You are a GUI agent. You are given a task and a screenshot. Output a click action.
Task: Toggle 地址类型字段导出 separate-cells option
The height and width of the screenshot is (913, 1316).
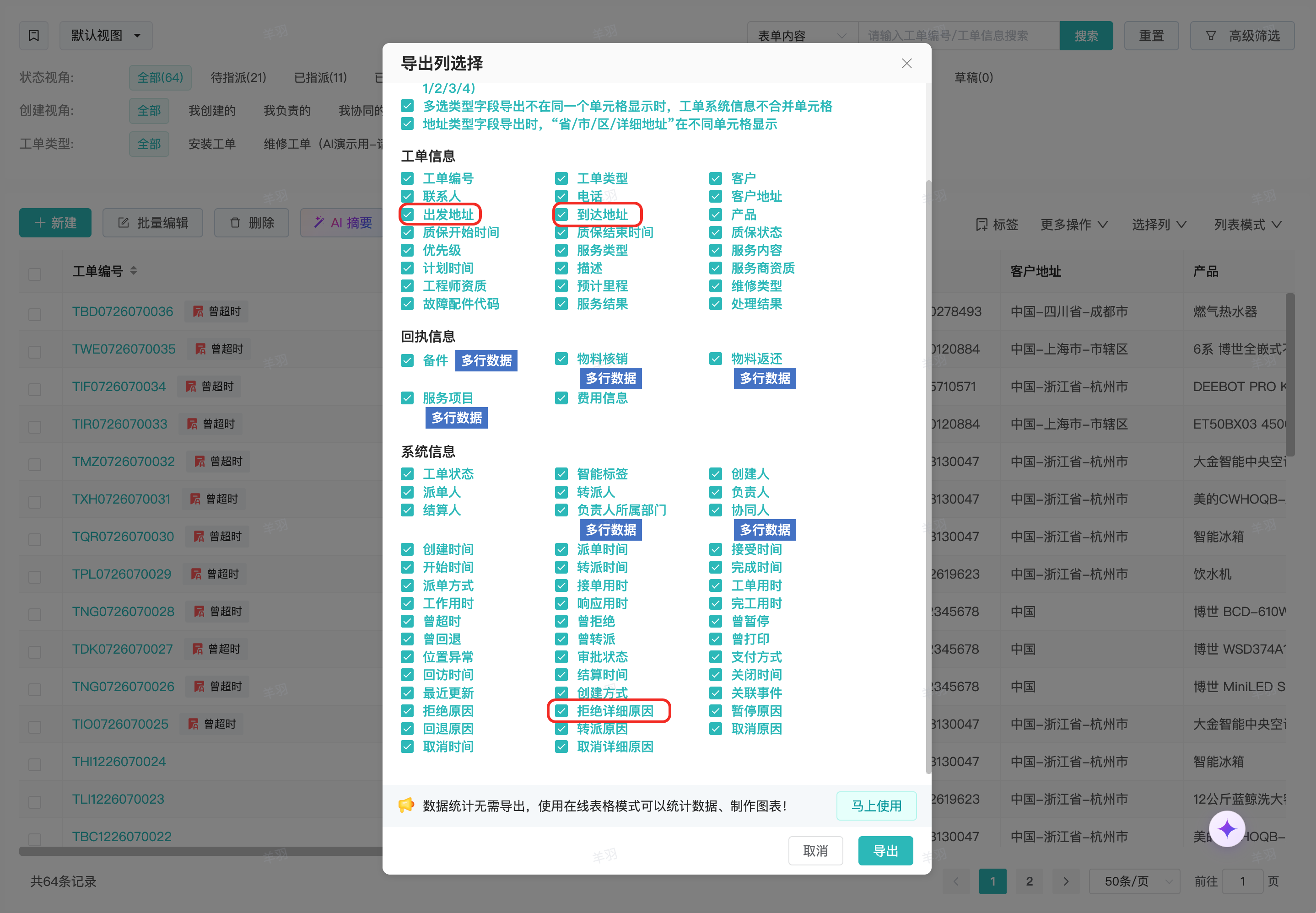point(407,124)
